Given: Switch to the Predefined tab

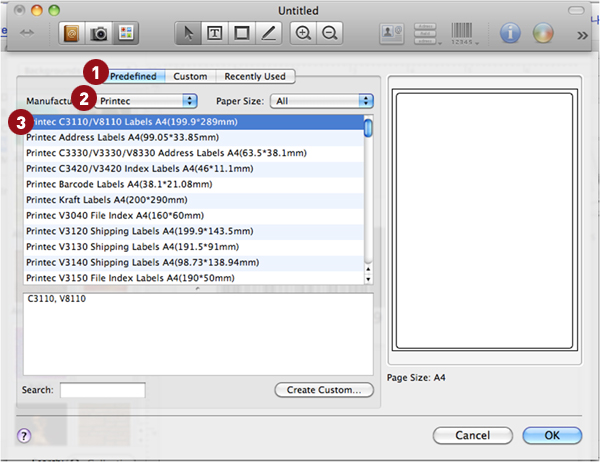Looking at the screenshot, I should (x=133, y=77).
